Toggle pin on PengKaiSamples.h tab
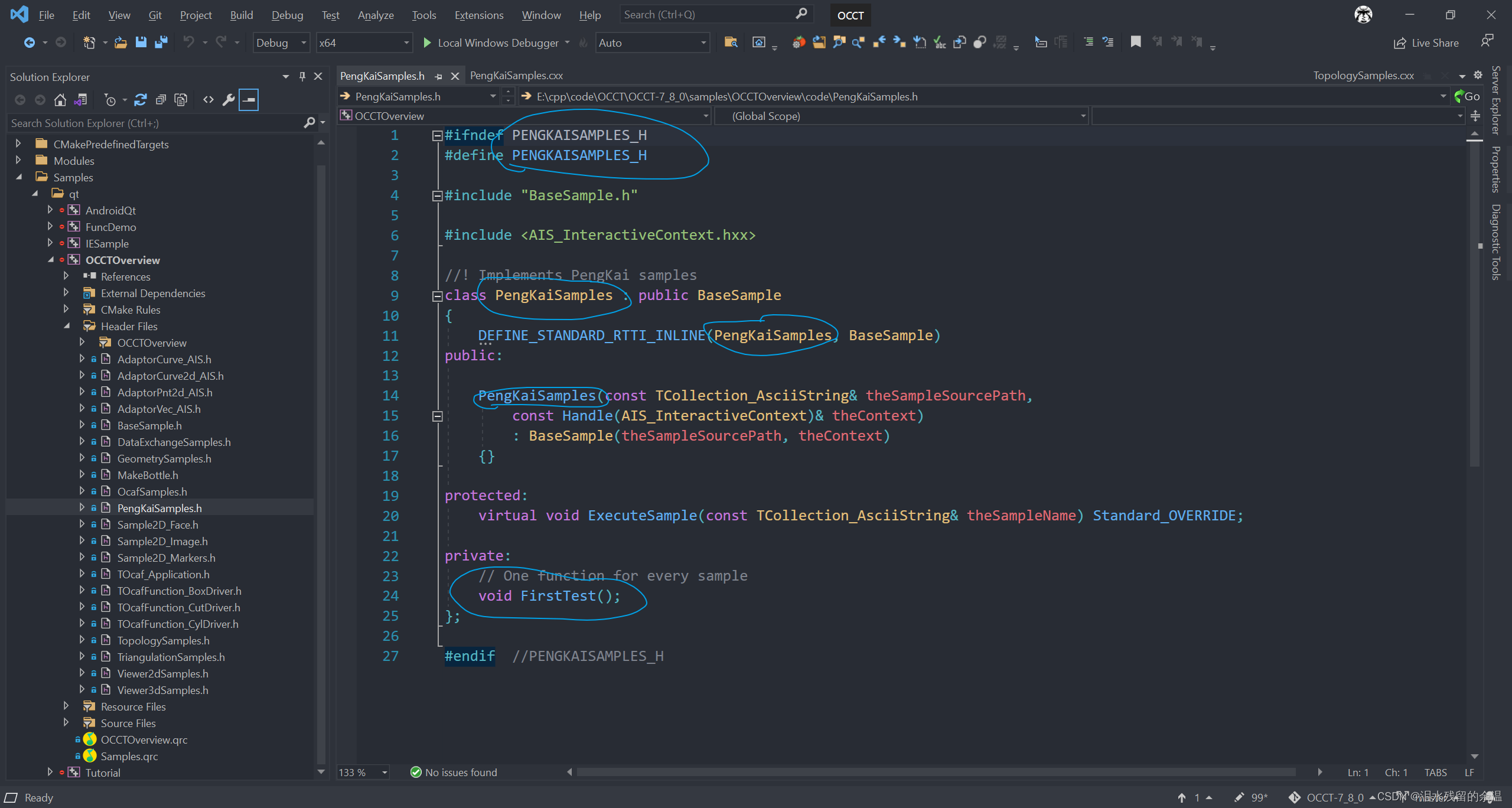The width and height of the screenshot is (1512, 808). pyautogui.click(x=438, y=76)
